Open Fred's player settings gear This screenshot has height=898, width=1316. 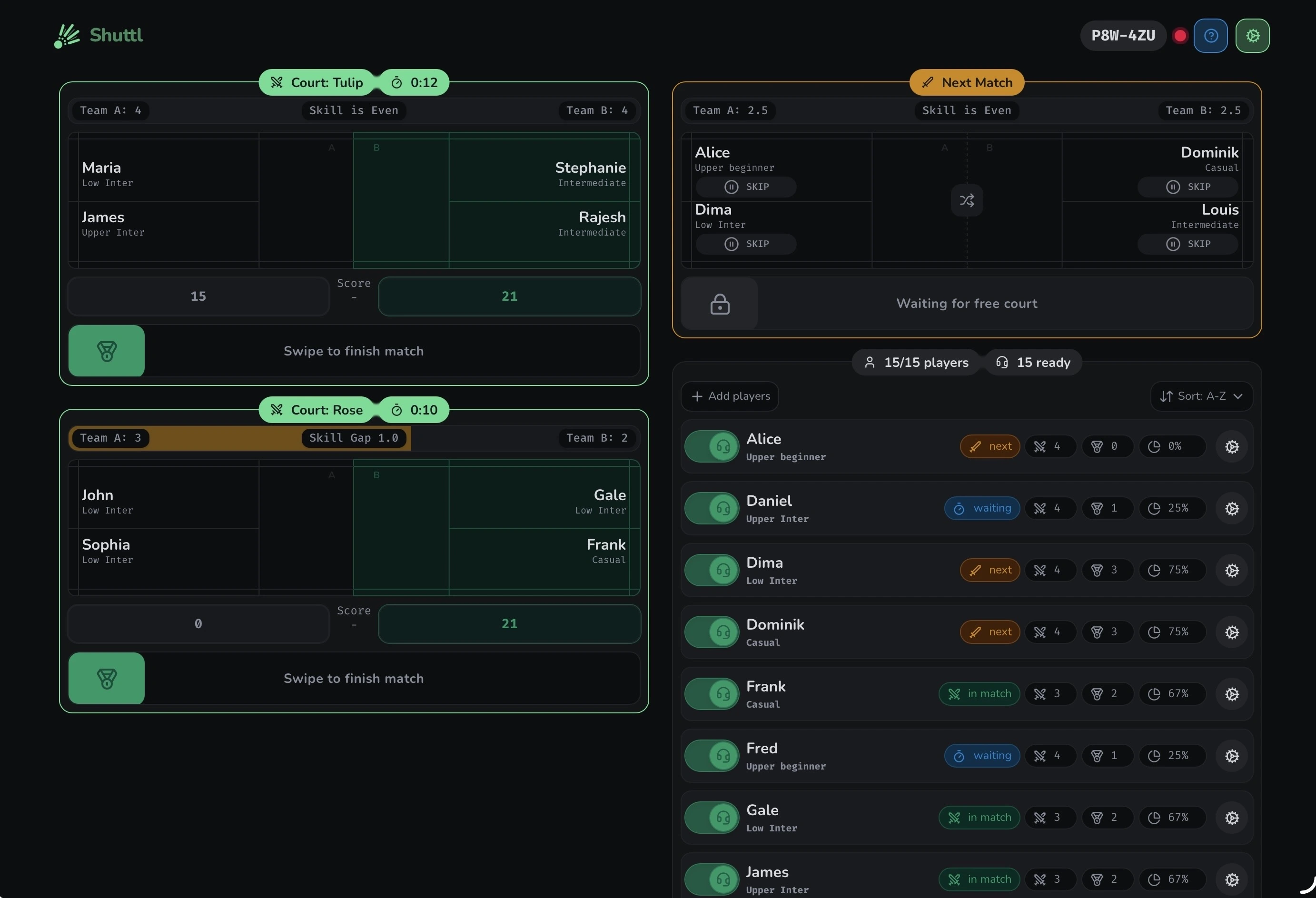click(1232, 756)
